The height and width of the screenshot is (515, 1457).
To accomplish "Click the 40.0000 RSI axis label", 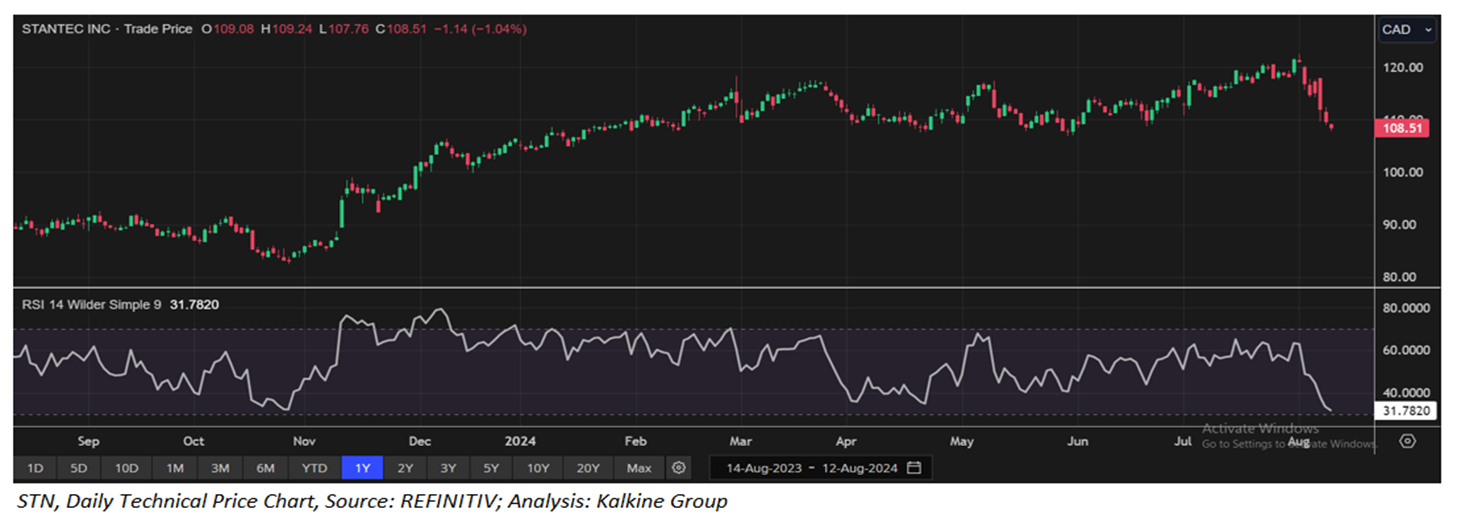I will 1408,393.
